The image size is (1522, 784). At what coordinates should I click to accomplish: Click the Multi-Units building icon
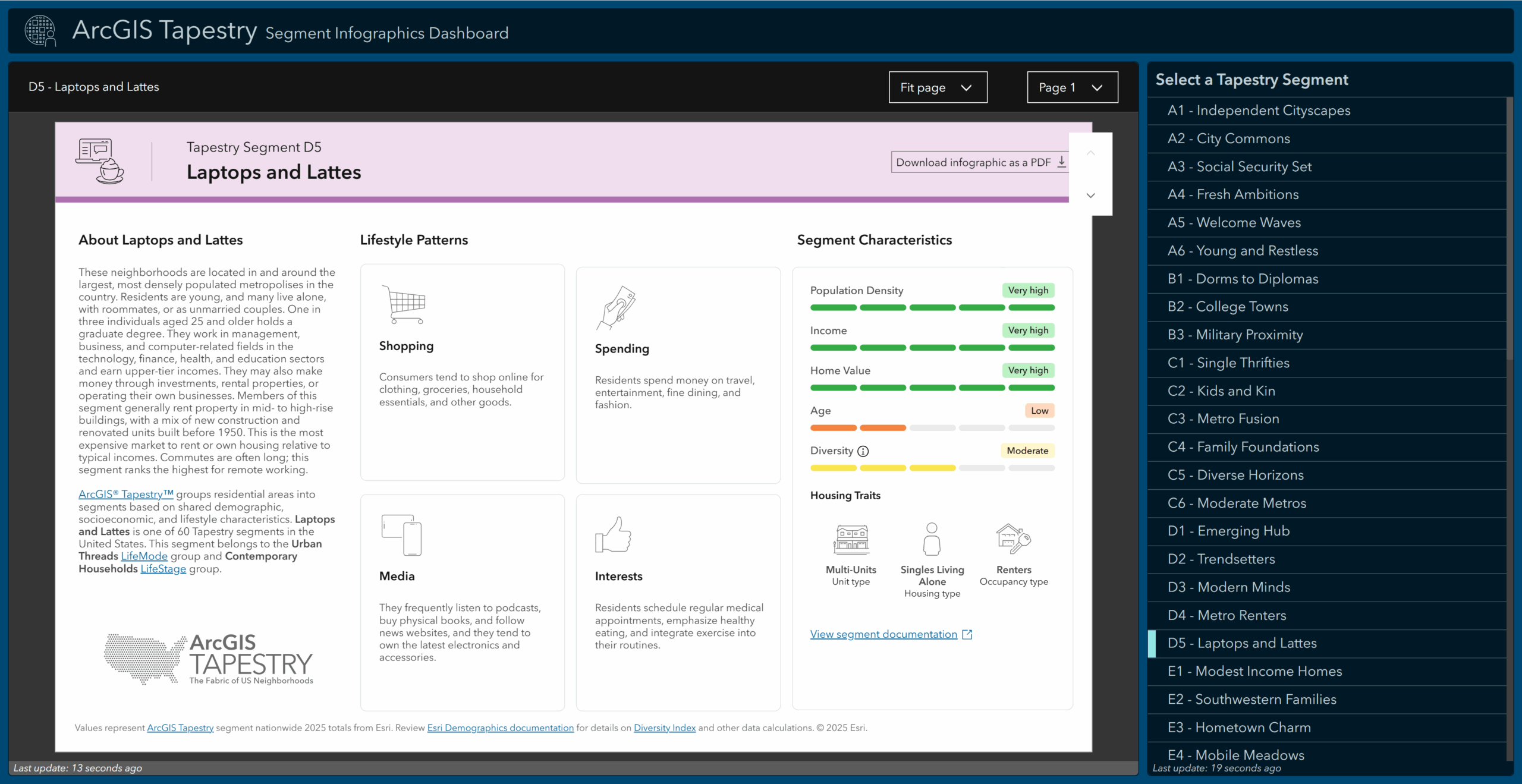coord(851,539)
